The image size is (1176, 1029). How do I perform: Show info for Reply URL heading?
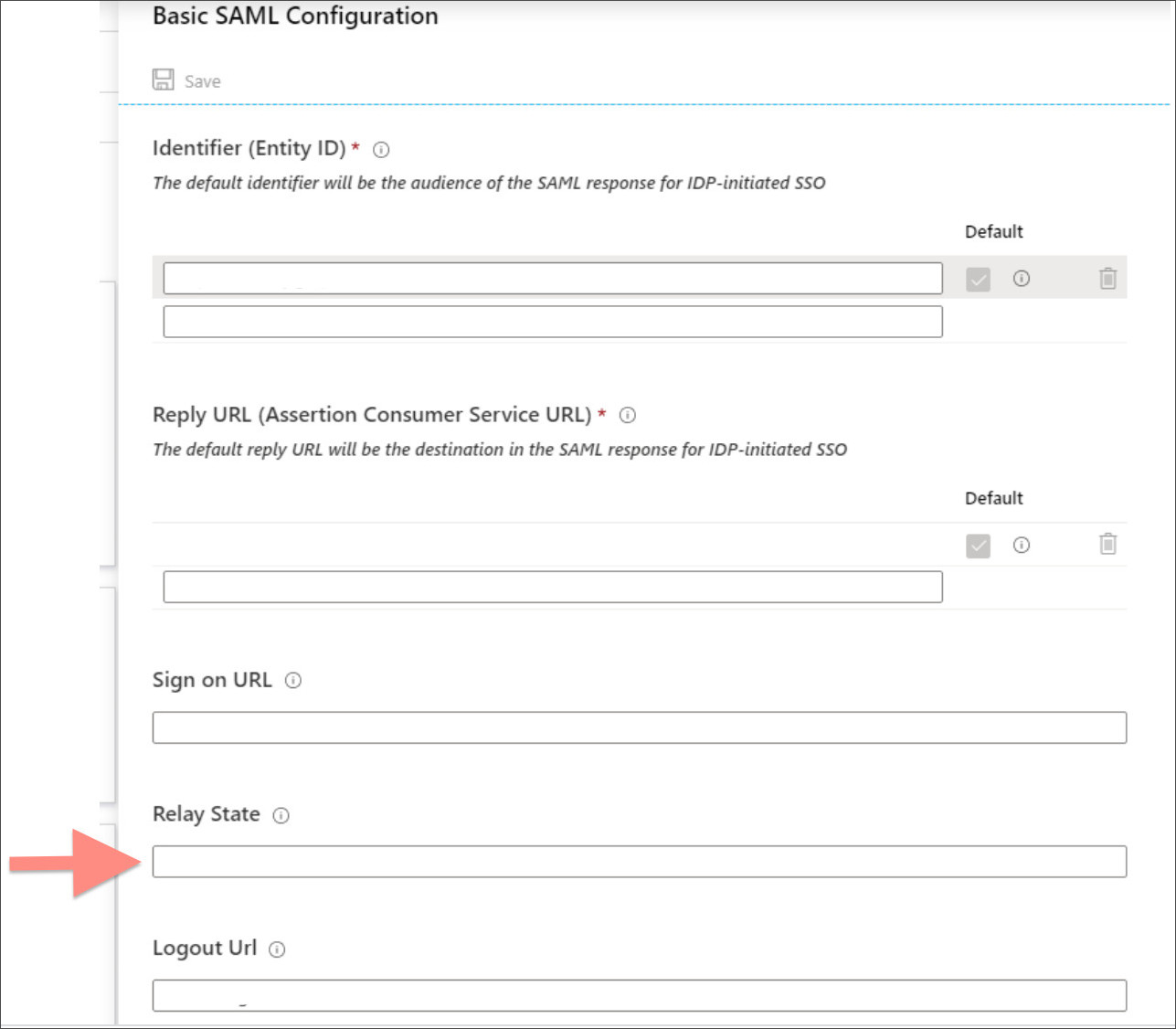[x=628, y=416]
